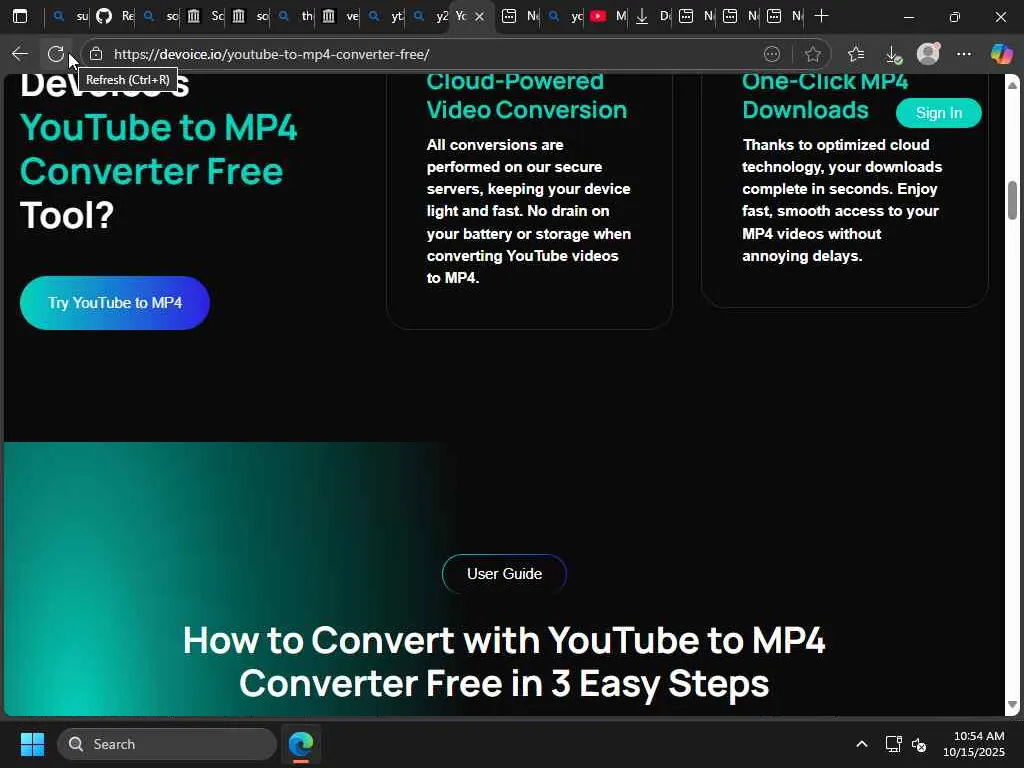Open the Downloads toolbar icon

pyautogui.click(x=893, y=54)
